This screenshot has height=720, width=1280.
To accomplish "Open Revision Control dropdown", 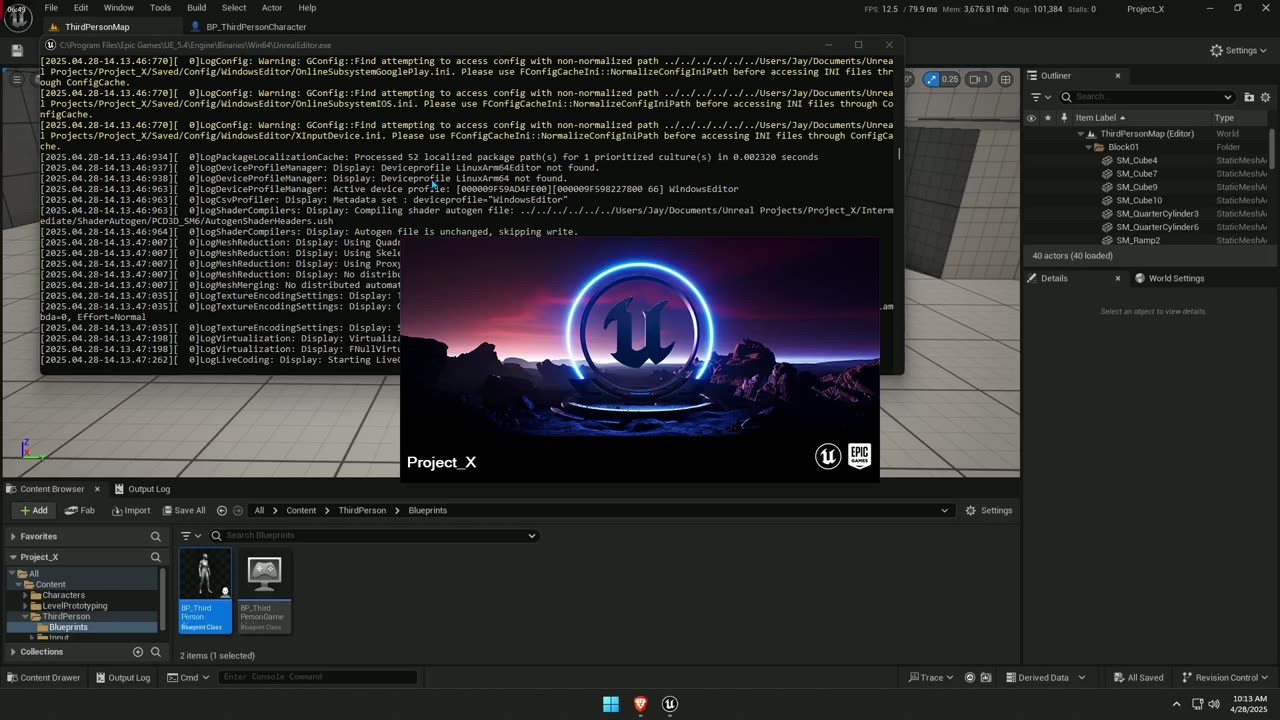I will pos(1226,677).
